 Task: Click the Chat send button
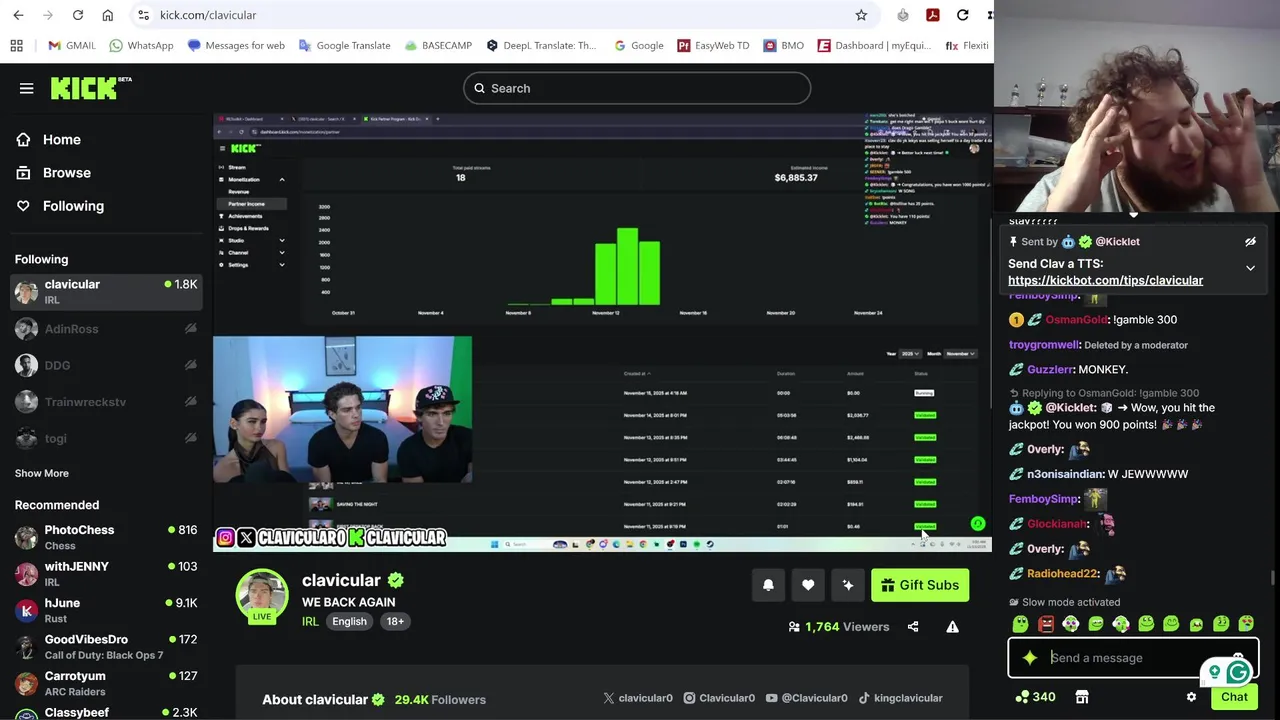tap(1234, 697)
